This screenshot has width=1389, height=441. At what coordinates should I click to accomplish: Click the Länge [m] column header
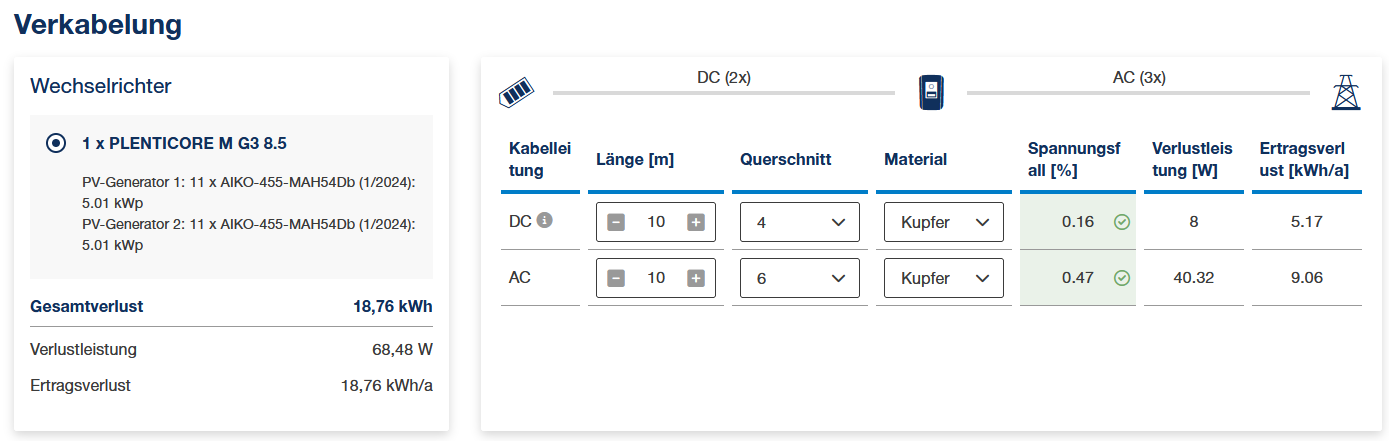click(x=635, y=159)
